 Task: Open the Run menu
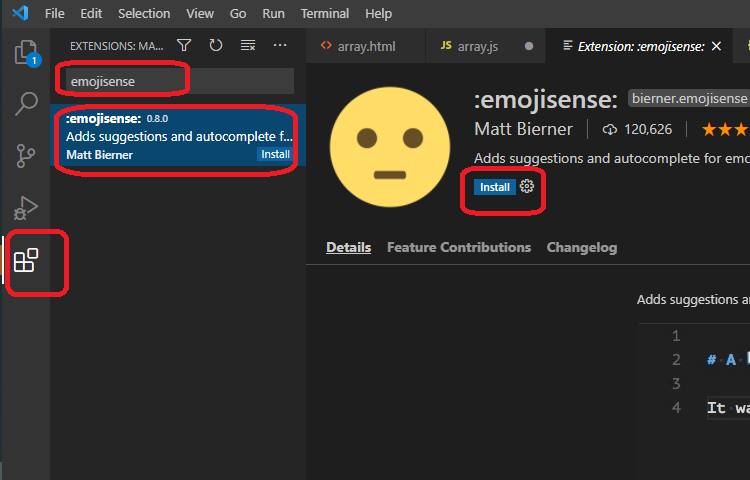[x=273, y=13]
